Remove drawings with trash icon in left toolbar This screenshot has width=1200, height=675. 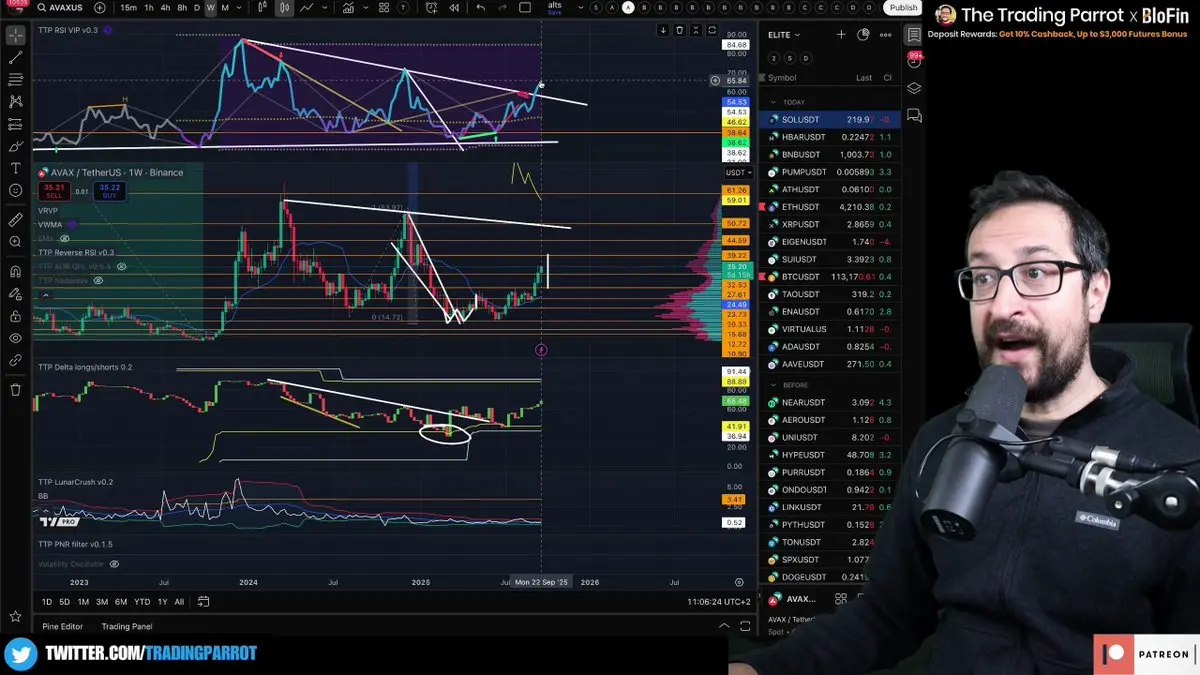click(16, 389)
